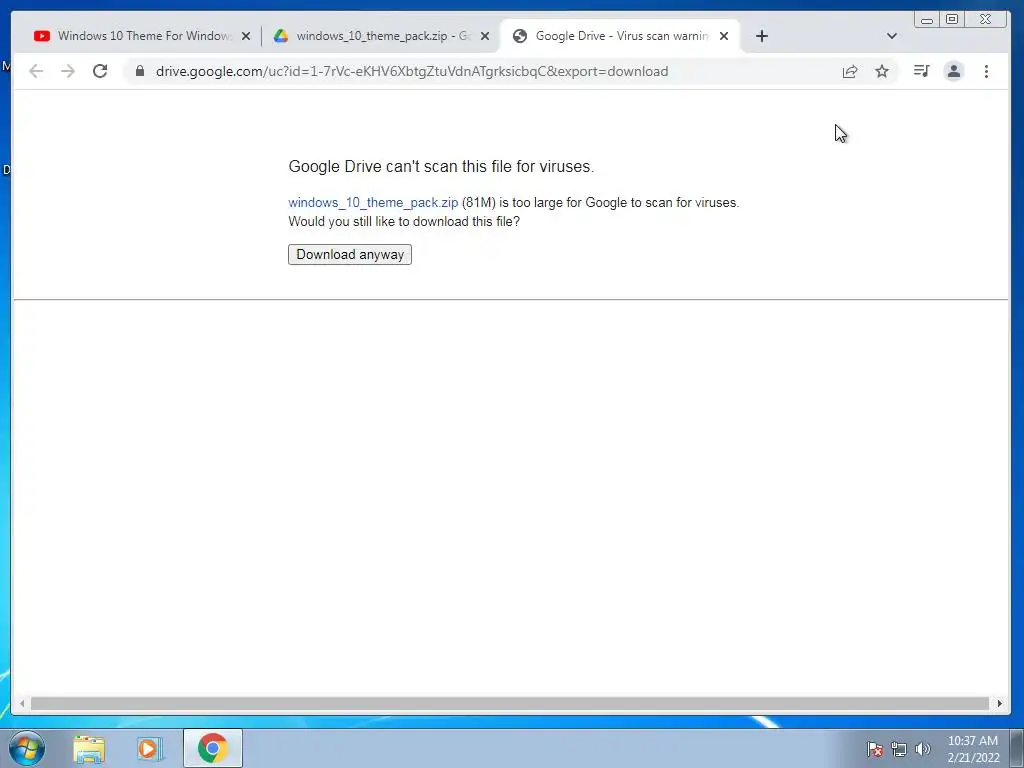Screen dimensions: 1024x768
Task: Click the Chrome taskbar icon
Action: [x=213, y=748]
